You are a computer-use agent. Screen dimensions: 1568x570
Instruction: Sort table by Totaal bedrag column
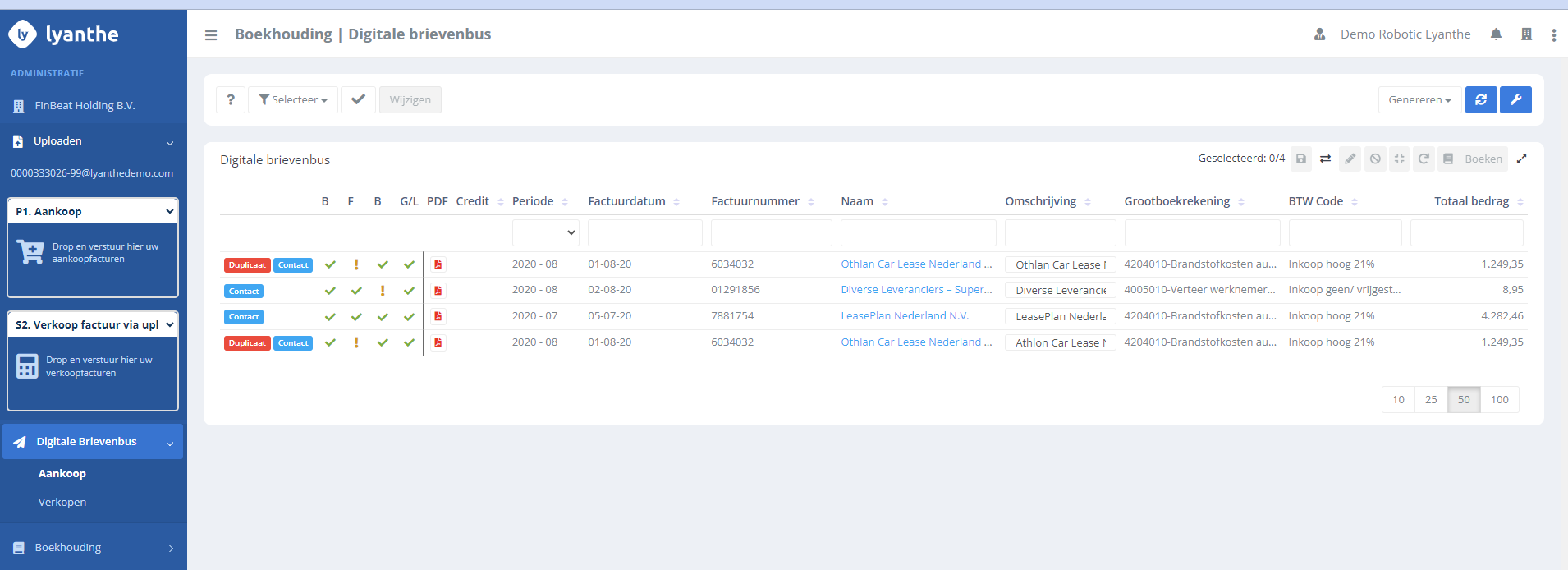coord(1471,201)
